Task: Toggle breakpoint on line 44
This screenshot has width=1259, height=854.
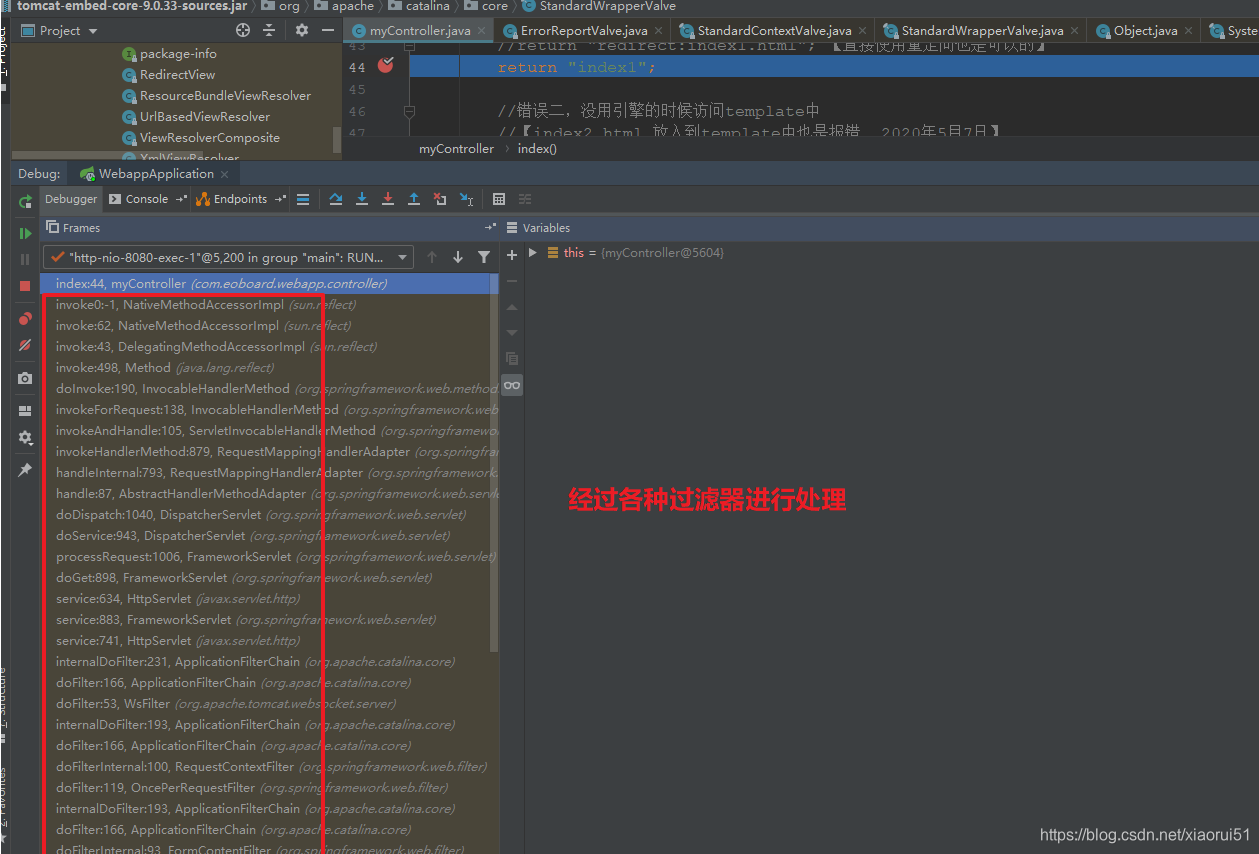Action: [x=386, y=66]
